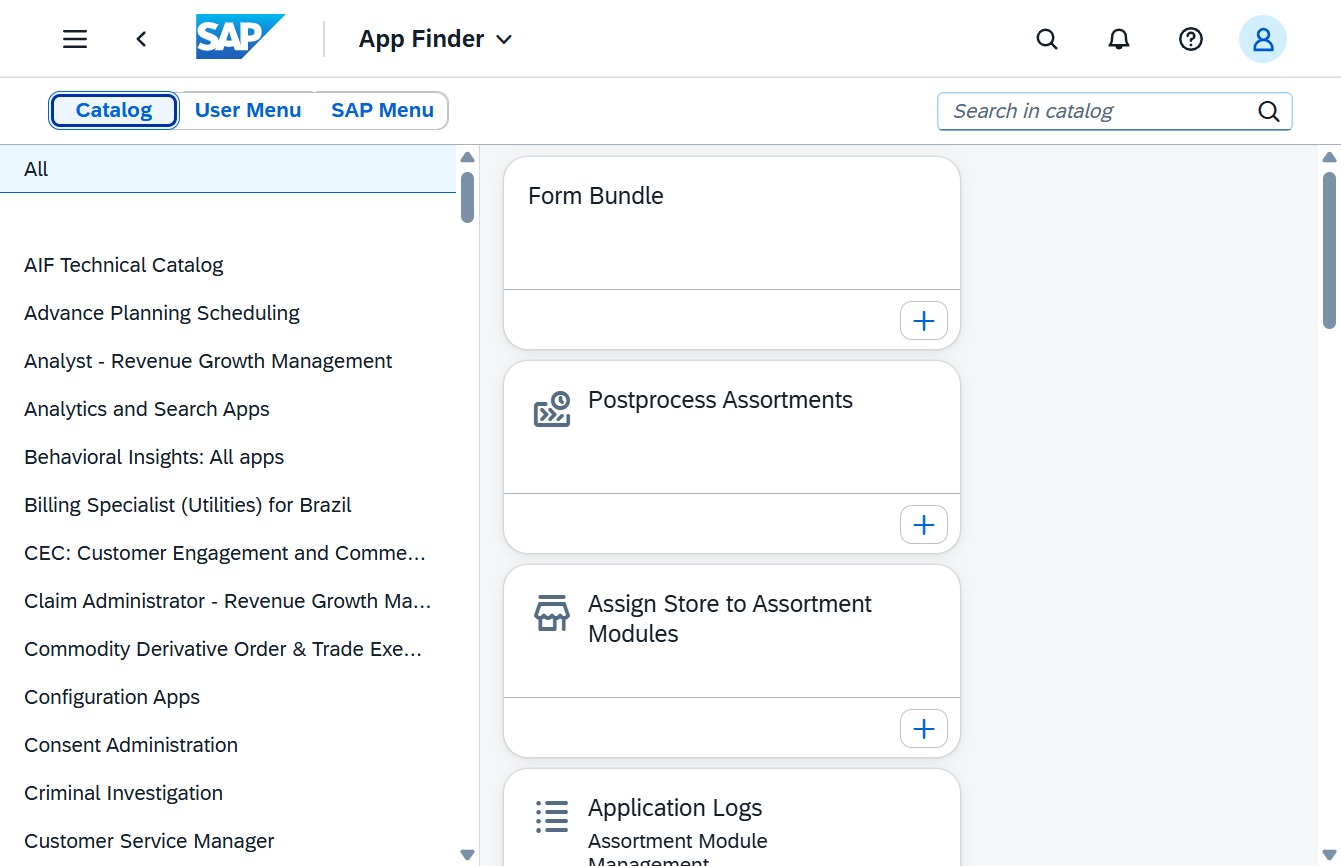
Task: Select AIF Technical Catalog
Action: pyautogui.click(x=228, y=265)
